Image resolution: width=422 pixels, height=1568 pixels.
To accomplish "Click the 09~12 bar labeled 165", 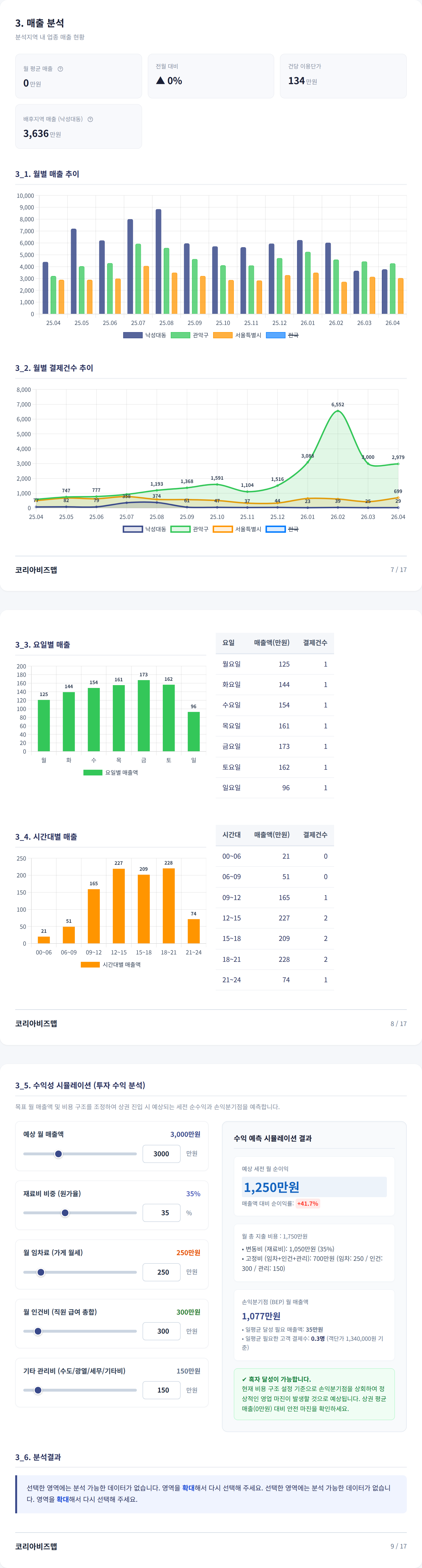I will pos(94,916).
